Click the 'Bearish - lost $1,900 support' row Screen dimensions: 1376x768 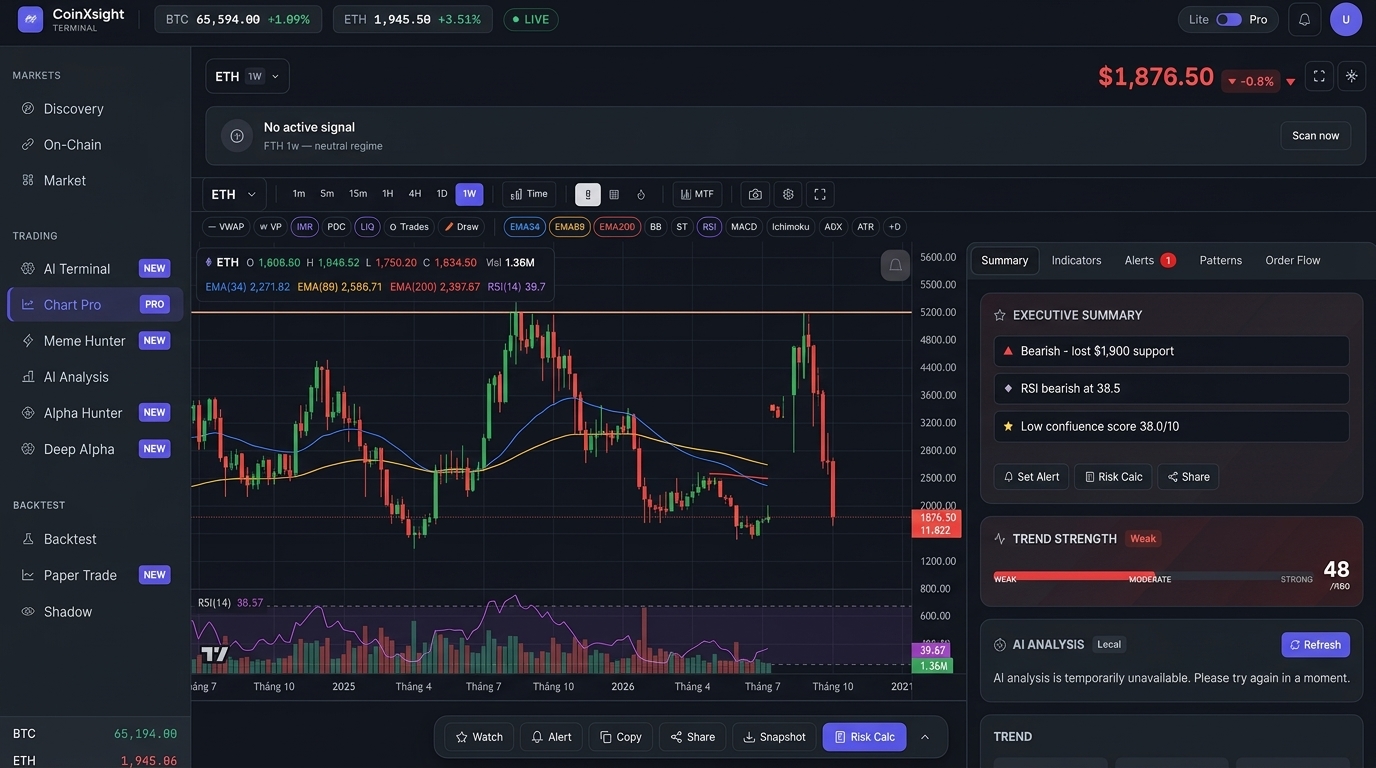tap(1171, 351)
